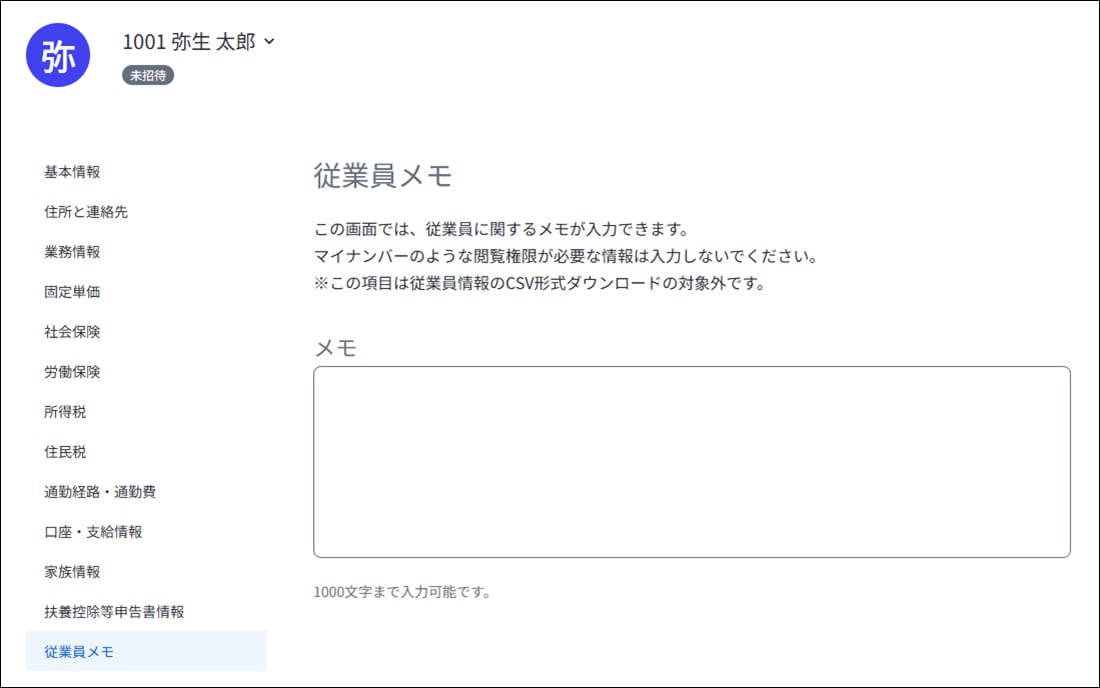Image resolution: width=1100 pixels, height=688 pixels.
Task: Select the highlighted 従業員メモ item
Action: (x=79, y=652)
